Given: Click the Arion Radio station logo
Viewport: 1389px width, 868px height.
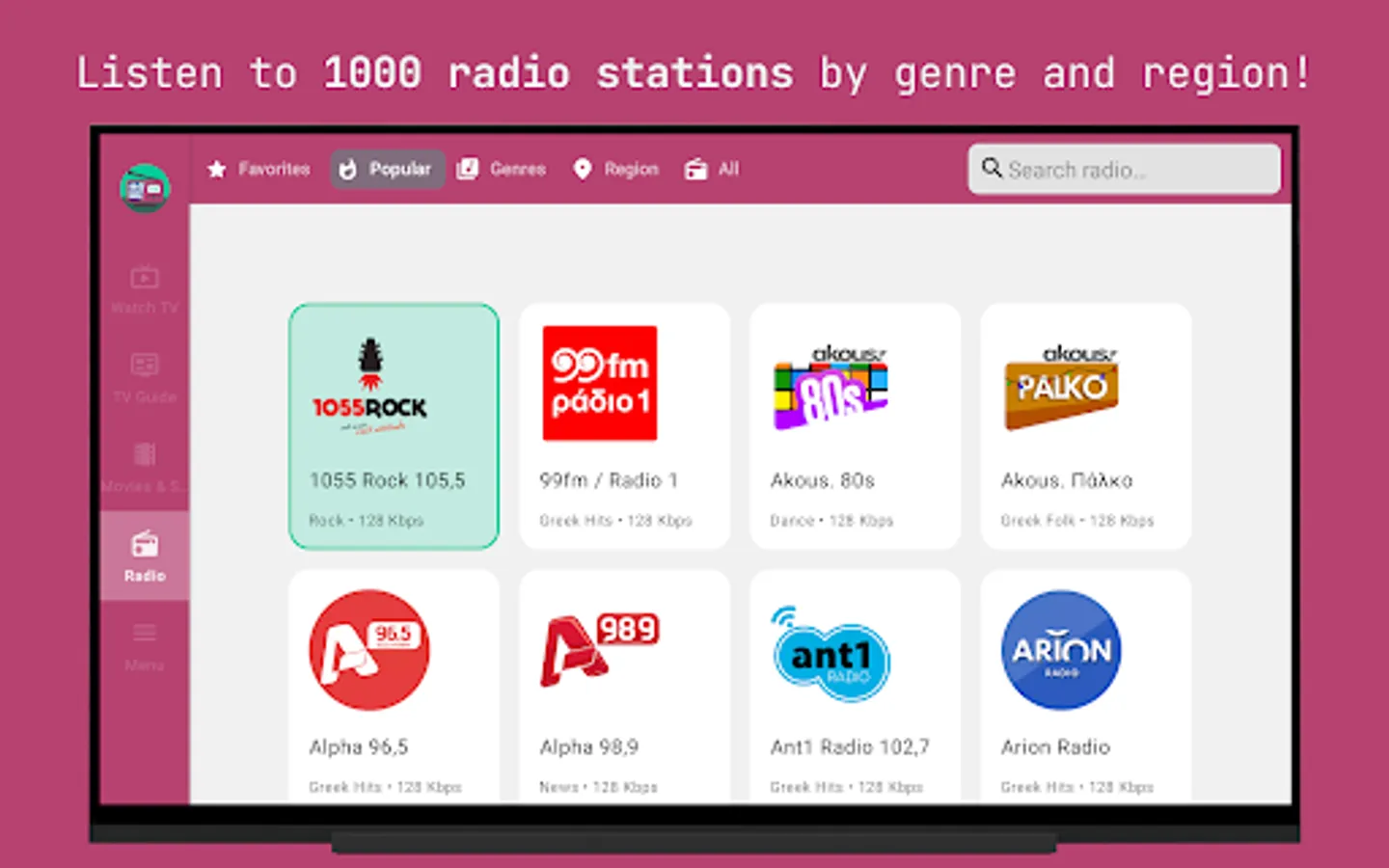Looking at the screenshot, I should 1061,650.
